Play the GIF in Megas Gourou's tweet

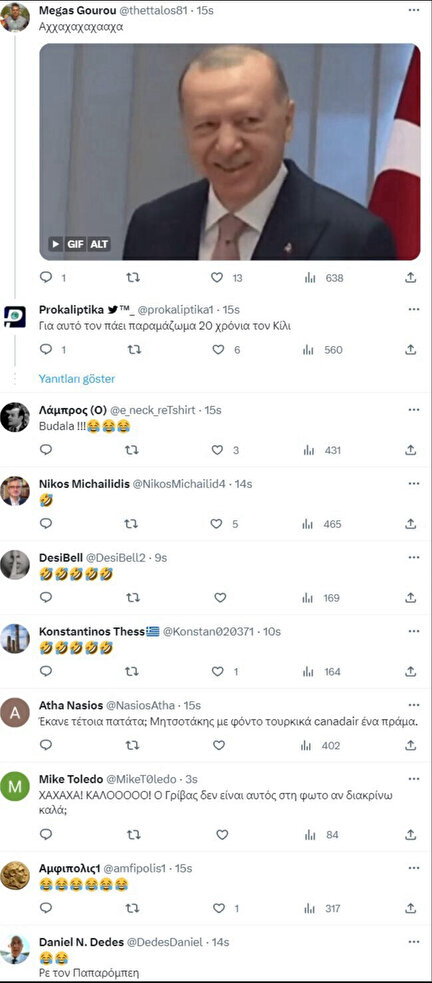pos(56,244)
